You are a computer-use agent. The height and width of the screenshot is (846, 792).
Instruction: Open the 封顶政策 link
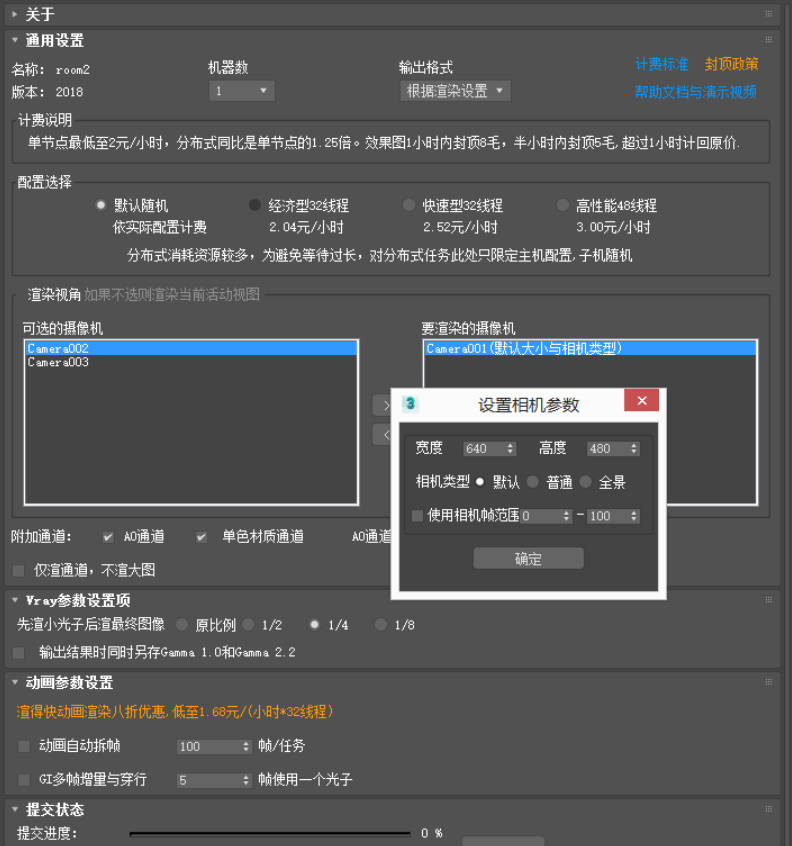point(731,64)
